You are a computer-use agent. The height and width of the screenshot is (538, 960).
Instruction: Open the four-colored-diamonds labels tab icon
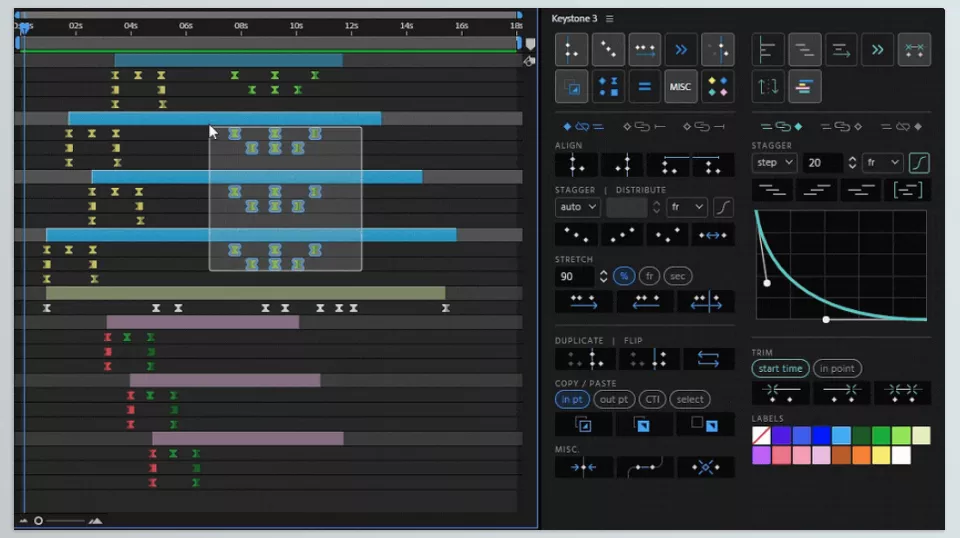coord(718,87)
